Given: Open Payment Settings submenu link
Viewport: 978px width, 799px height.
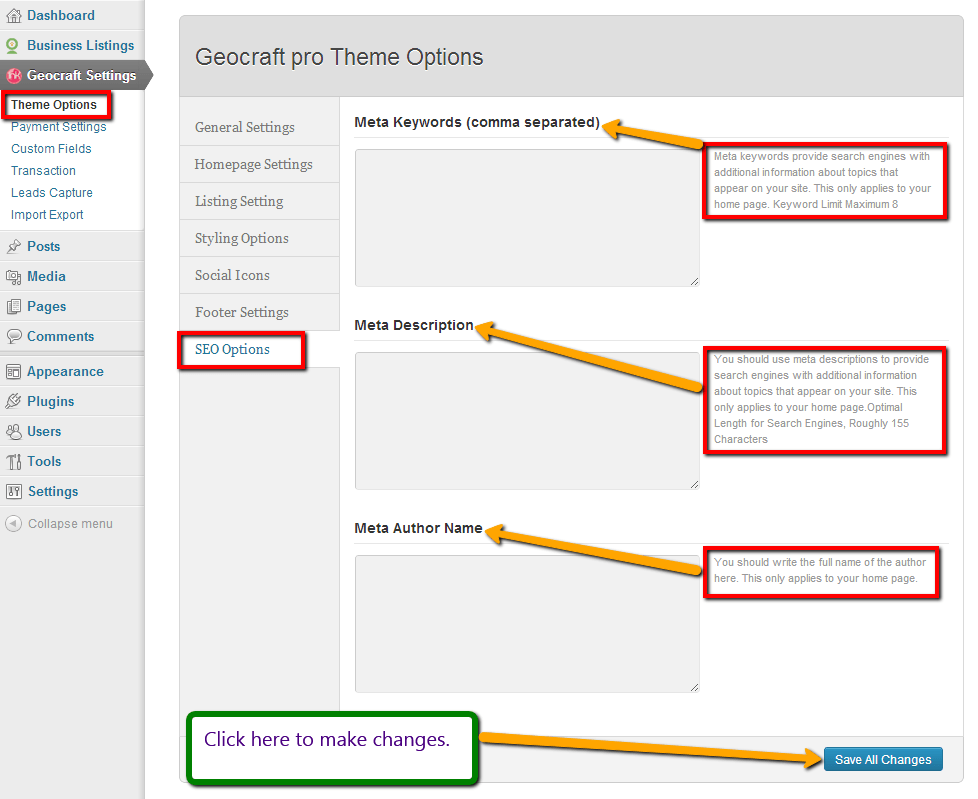Looking at the screenshot, I should (59, 127).
